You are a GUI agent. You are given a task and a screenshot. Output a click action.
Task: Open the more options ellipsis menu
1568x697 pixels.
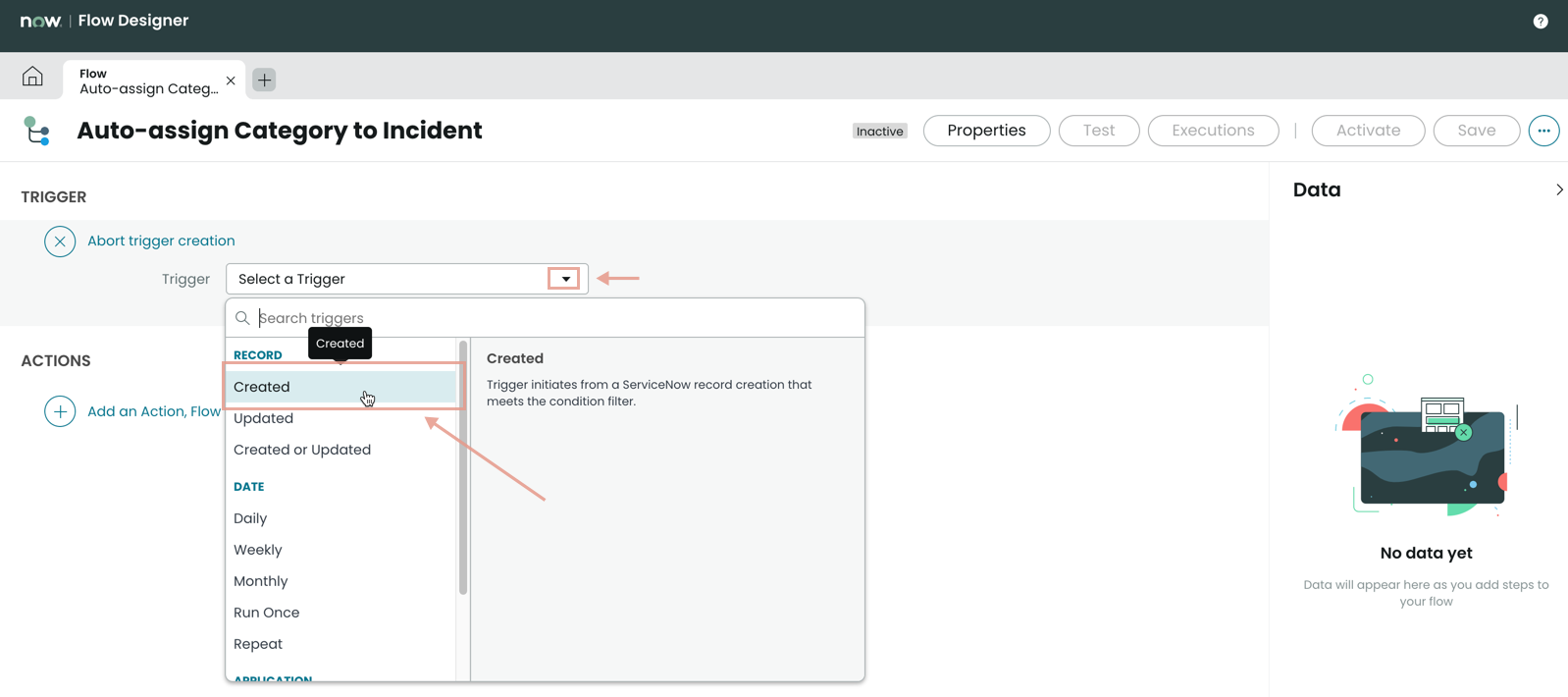pyautogui.click(x=1543, y=131)
